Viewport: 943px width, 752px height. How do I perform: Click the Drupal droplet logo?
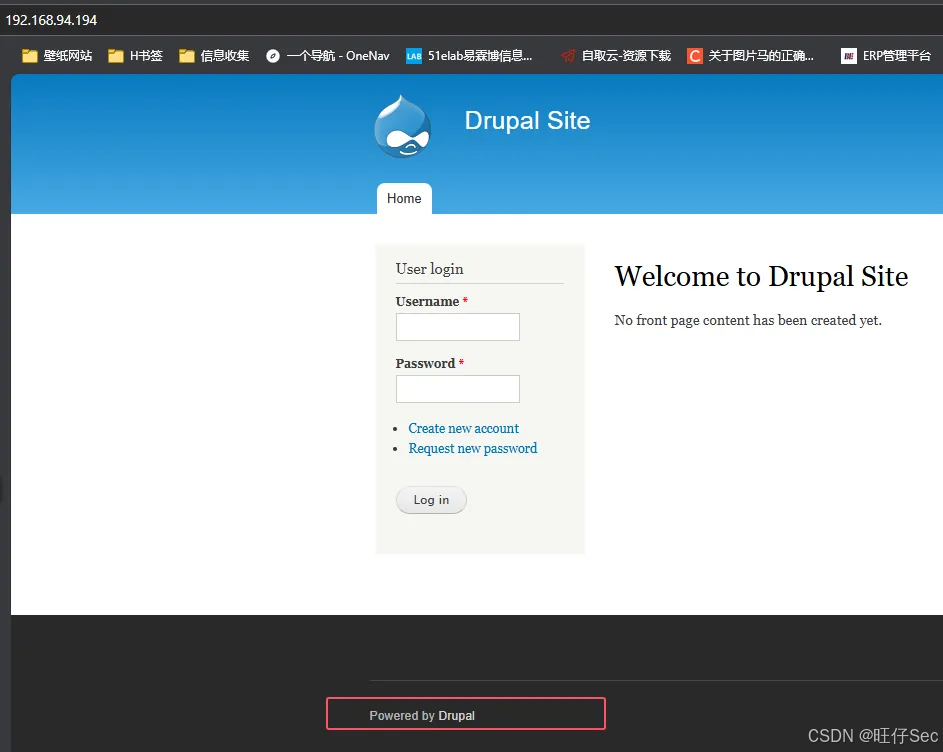pos(402,126)
